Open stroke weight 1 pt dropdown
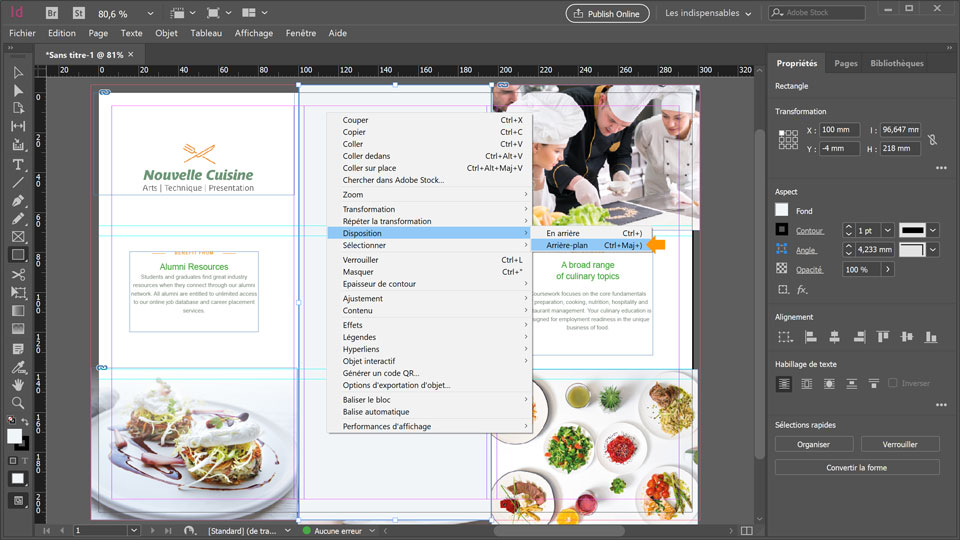The image size is (960, 540). pyautogui.click(x=888, y=230)
